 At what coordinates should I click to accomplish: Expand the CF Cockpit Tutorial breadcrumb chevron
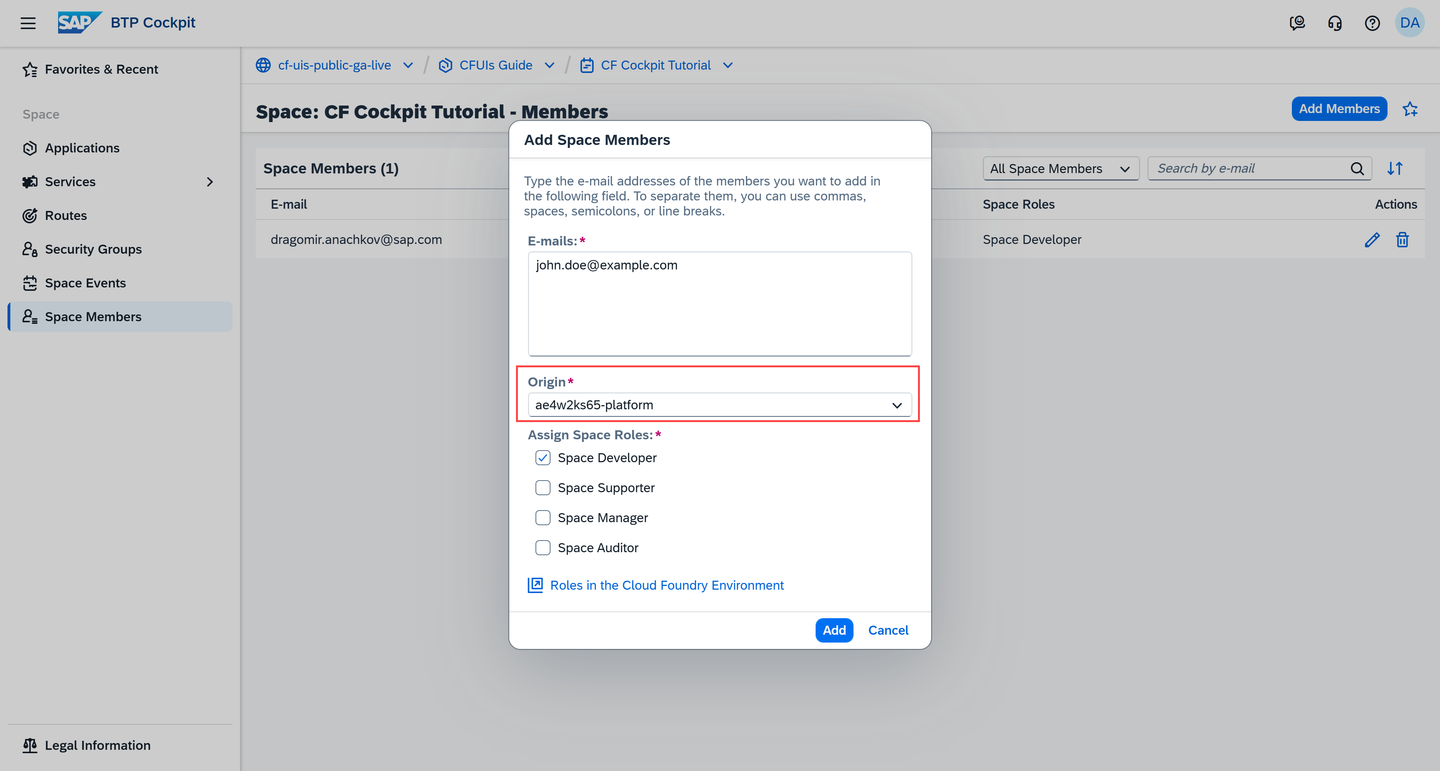click(727, 65)
